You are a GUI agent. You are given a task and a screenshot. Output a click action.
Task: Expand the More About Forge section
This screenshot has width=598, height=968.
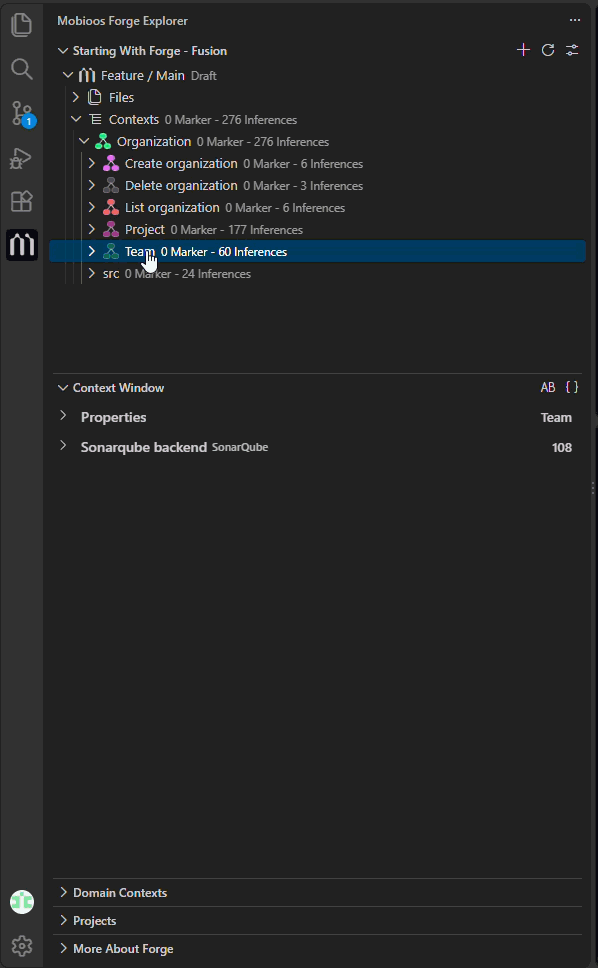click(63, 948)
